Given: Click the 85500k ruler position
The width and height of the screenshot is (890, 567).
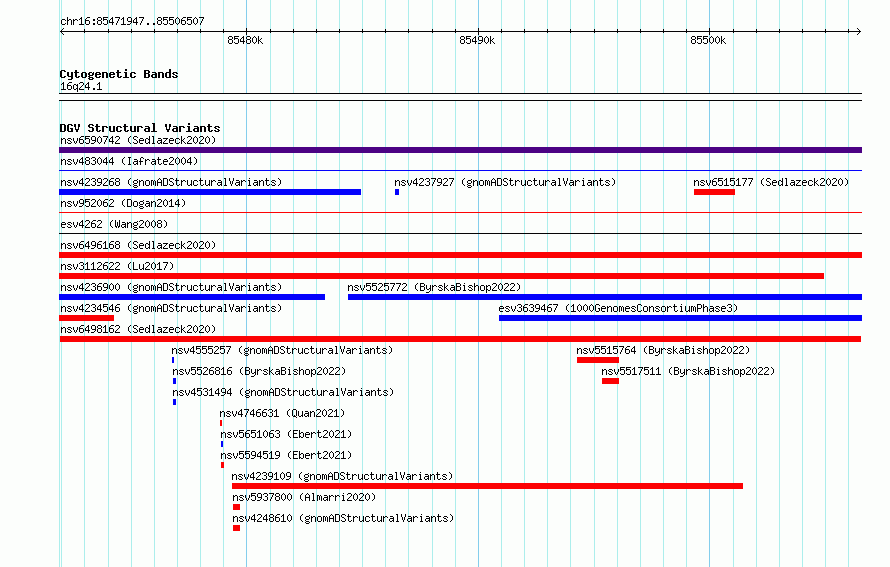Looking at the screenshot, I should point(708,40).
